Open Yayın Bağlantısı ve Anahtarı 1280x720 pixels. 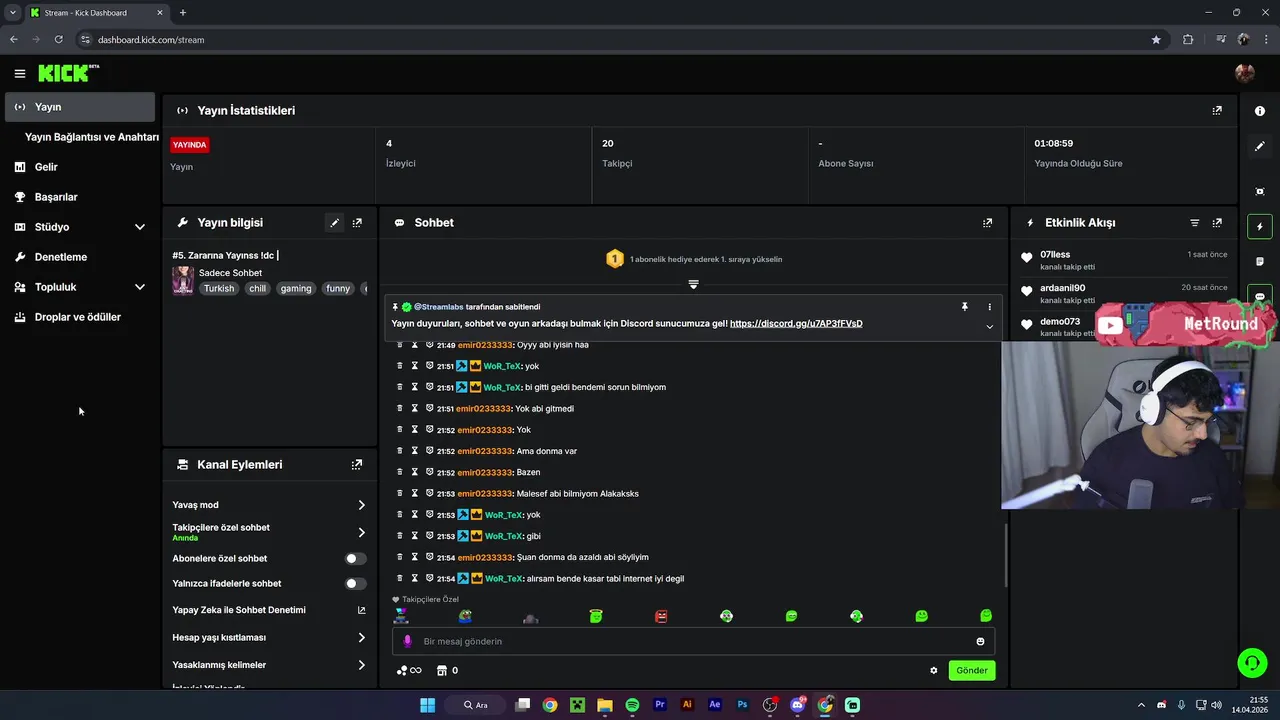coord(92,137)
